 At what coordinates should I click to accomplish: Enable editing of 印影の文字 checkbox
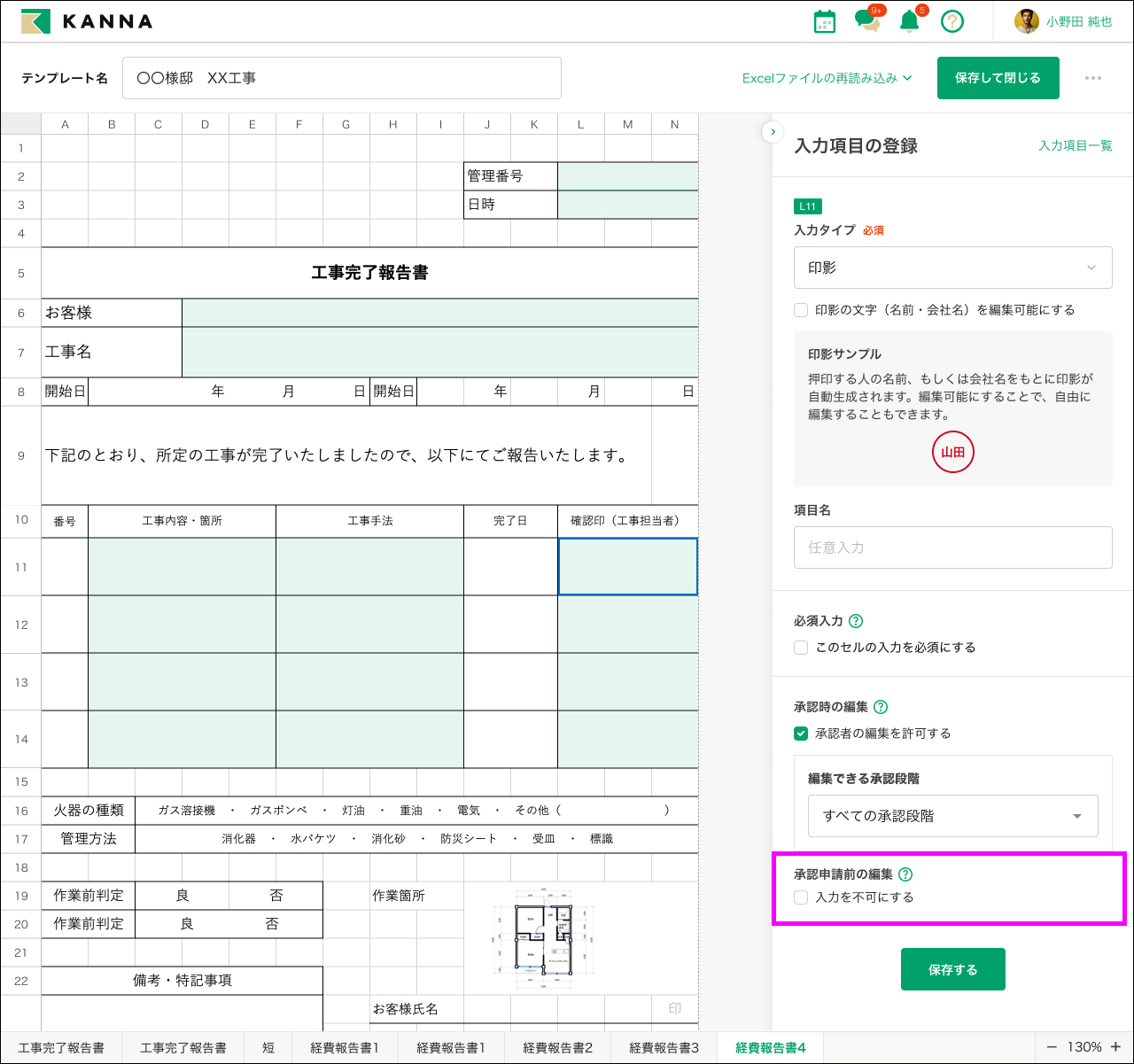click(801, 310)
